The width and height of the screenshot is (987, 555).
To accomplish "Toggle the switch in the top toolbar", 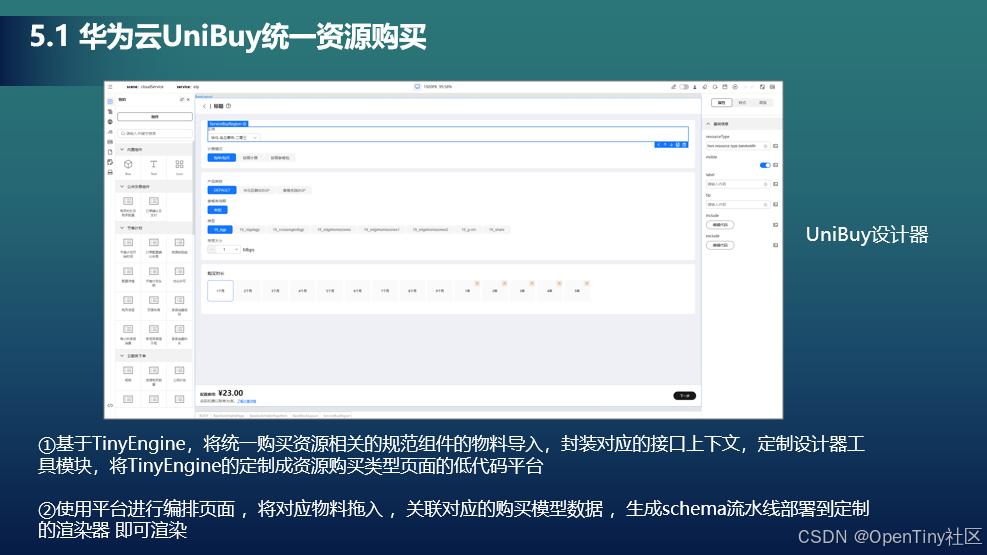I will [x=684, y=87].
